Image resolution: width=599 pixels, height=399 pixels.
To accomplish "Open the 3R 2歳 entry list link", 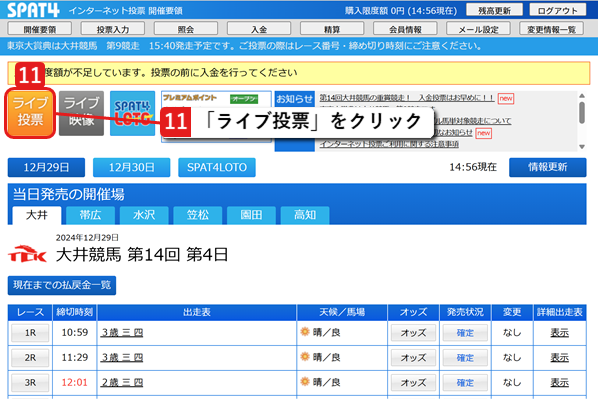I will coord(122,382).
